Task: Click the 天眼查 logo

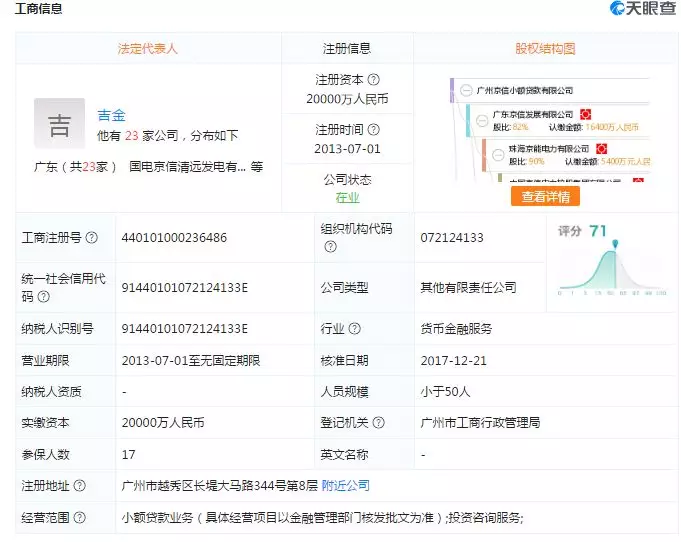Action: 642,10
